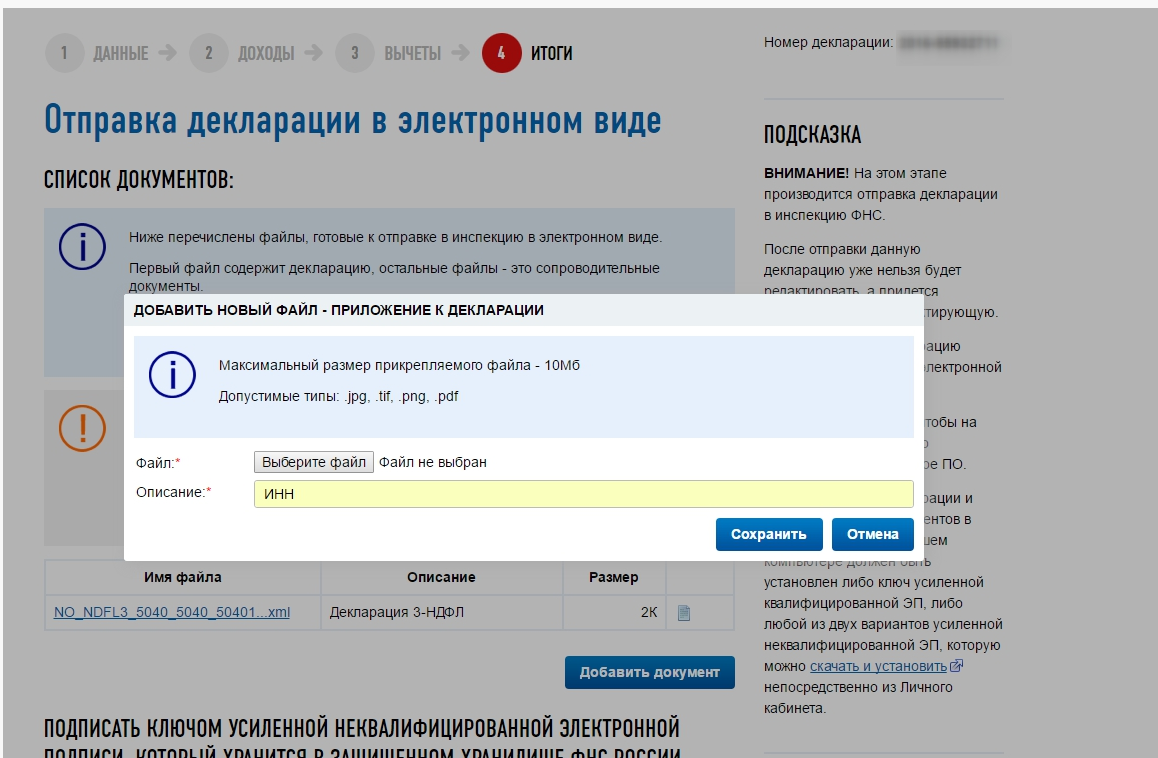Go to step 3 'Вычеты'
The image size is (1158, 758).
coord(388,53)
